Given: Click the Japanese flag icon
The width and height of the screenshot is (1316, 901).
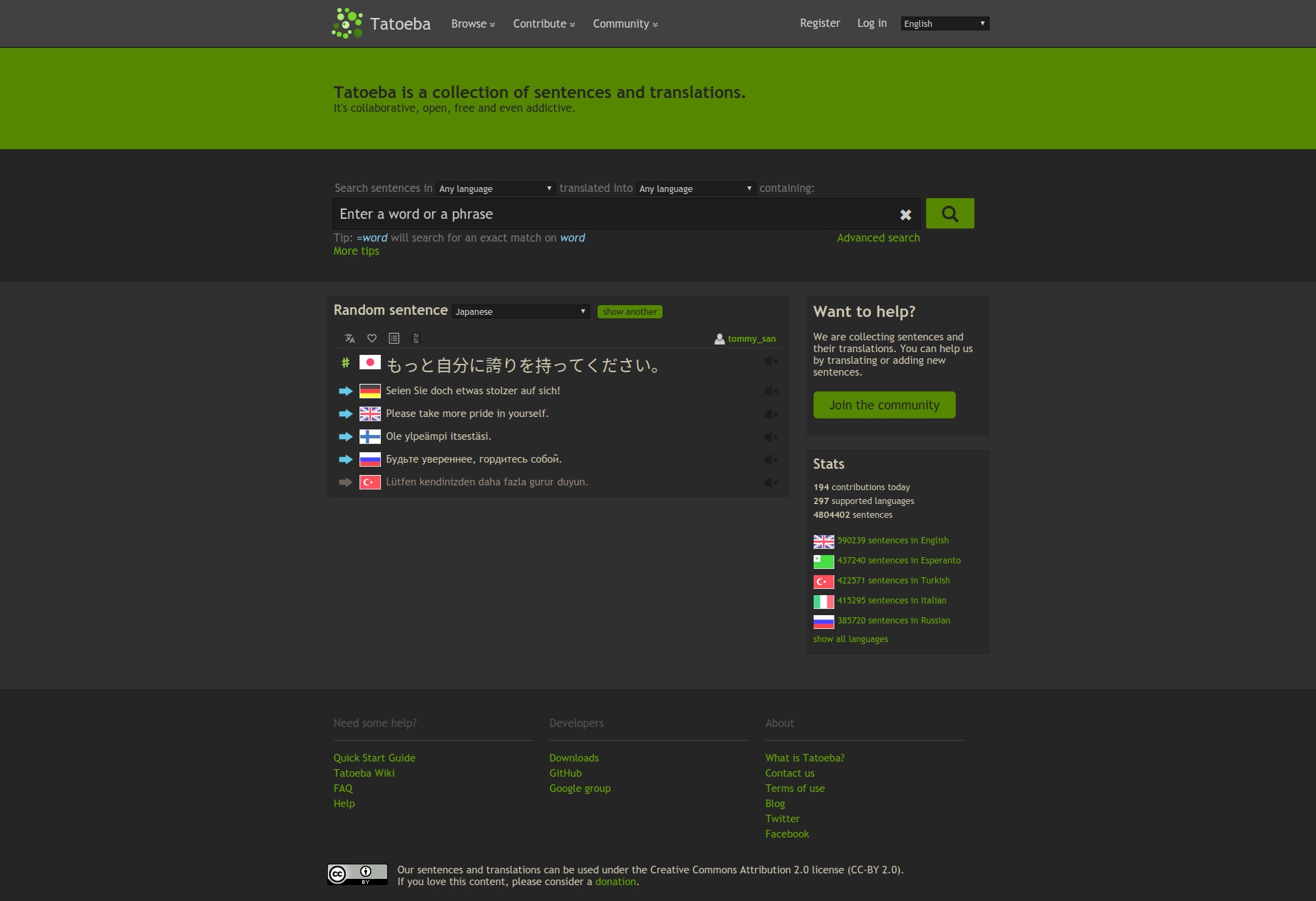Looking at the screenshot, I should tap(370, 362).
